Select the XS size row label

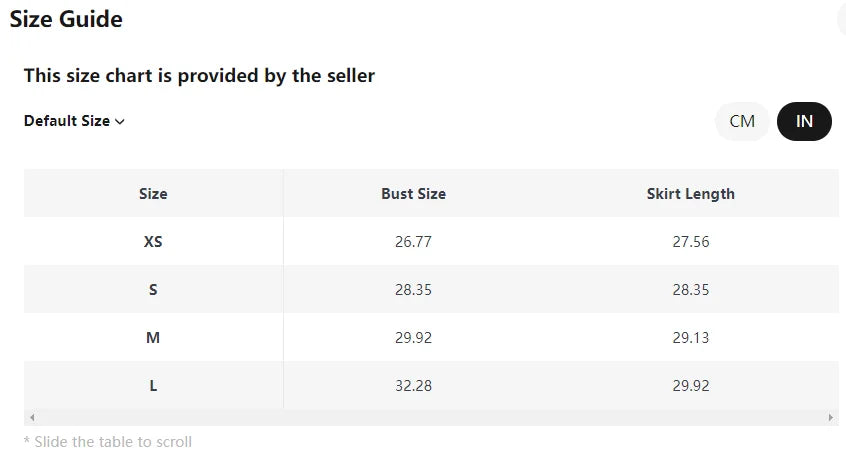click(x=153, y=242)
